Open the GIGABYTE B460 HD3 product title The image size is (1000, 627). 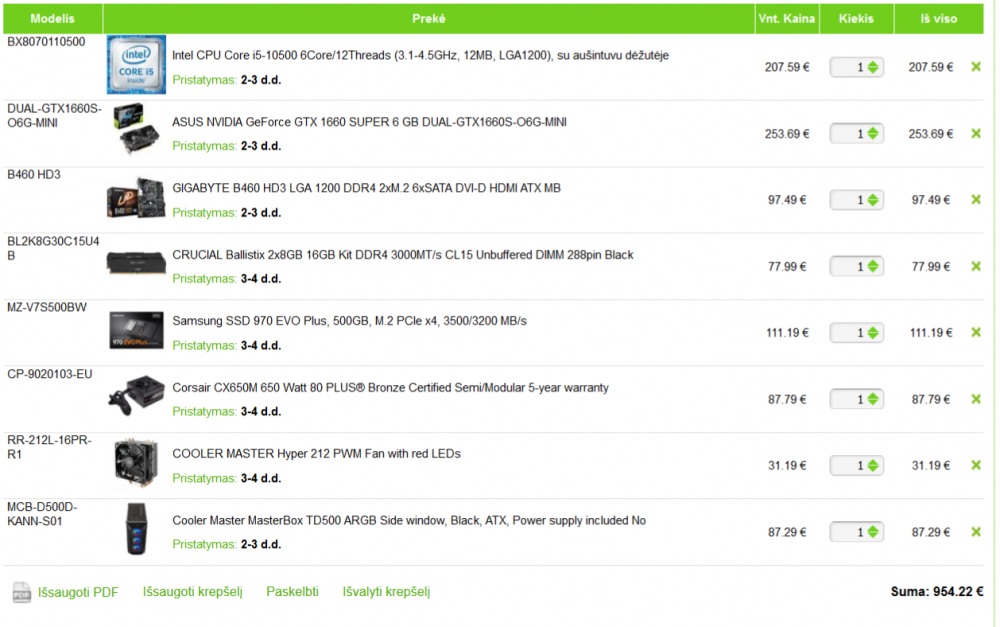tap(366, 188)
